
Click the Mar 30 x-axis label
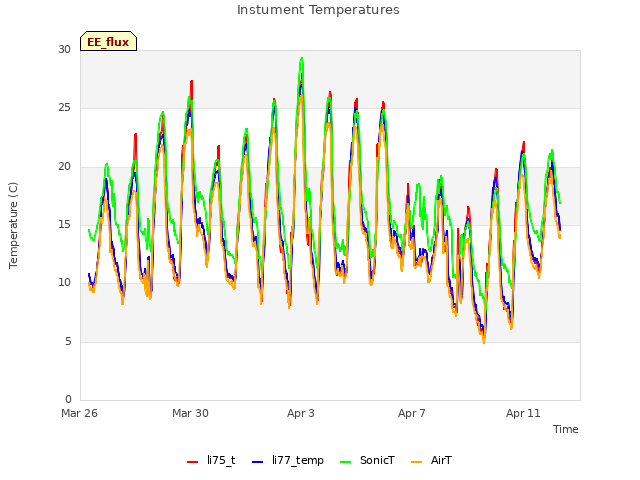190,413
